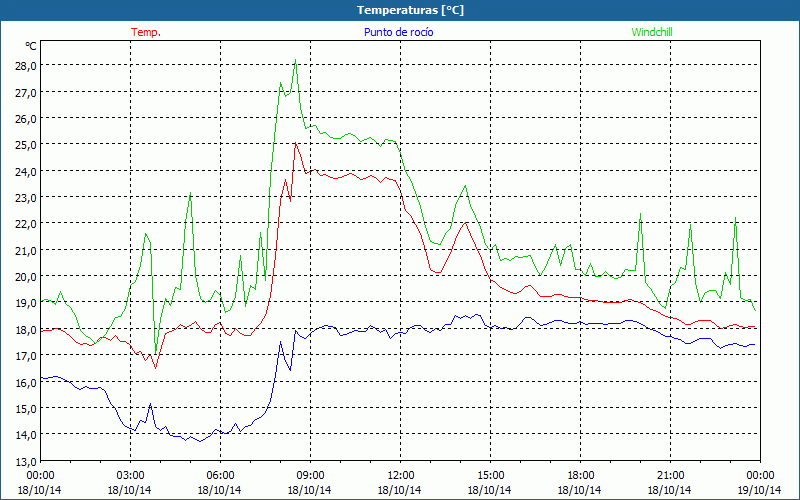
Task: Click the 23,0 y-axis value
Action: tap(24, 198)
